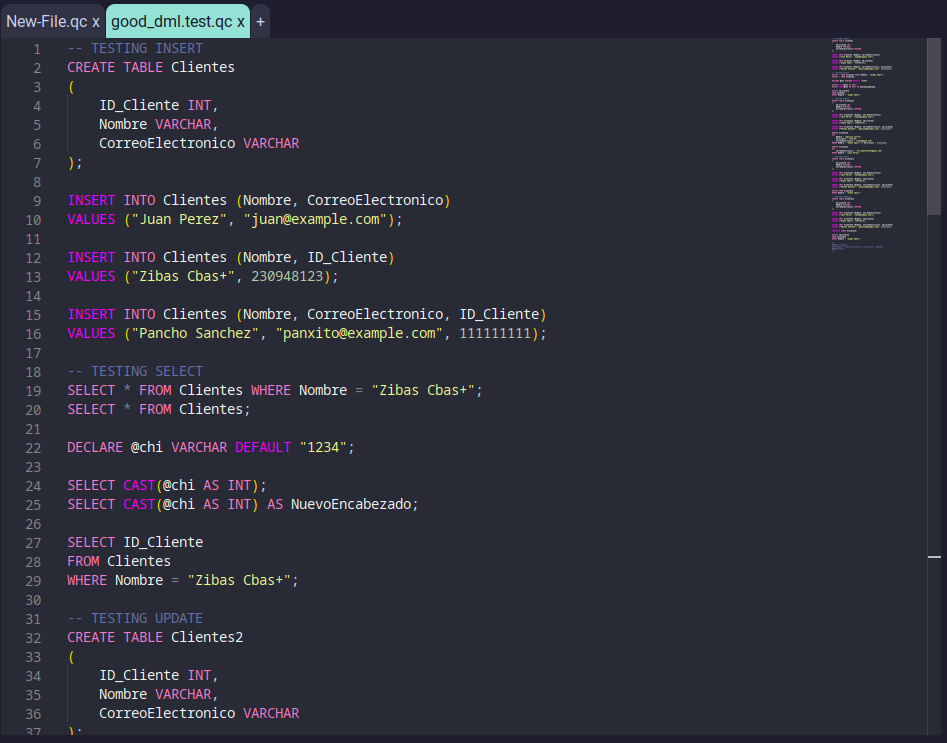Click 'Clientes2' table name on line 32
947x743 pixels.
(207, 637)
